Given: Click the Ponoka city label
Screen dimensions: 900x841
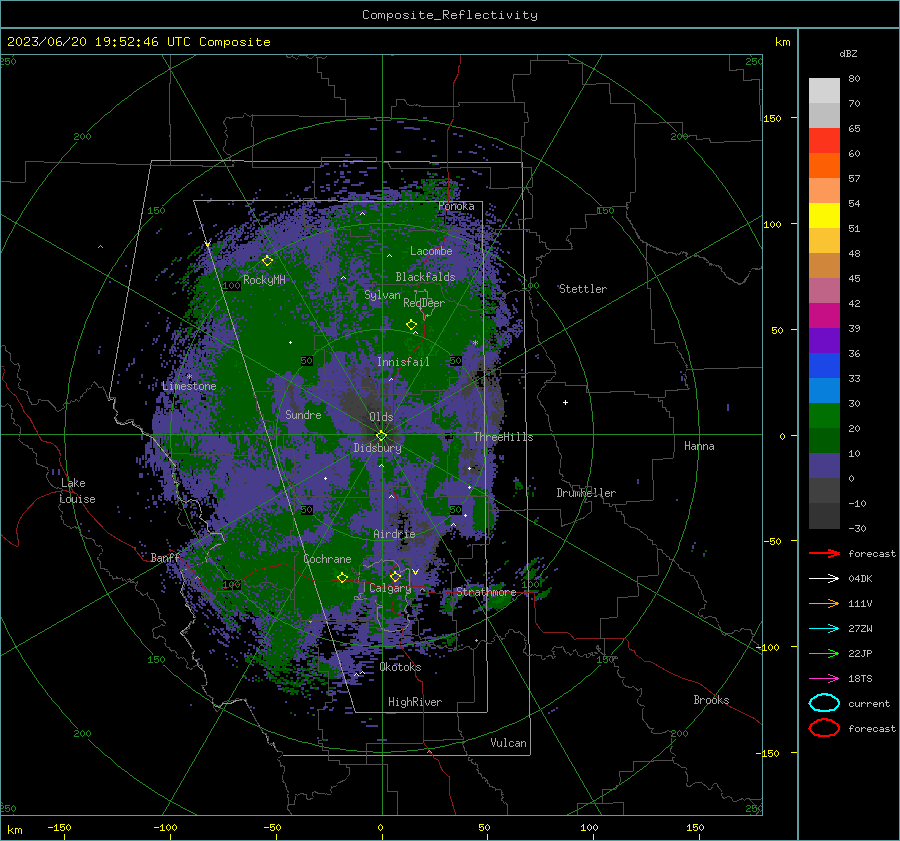Looking at the screenshot, I should [x=456, y=206].
